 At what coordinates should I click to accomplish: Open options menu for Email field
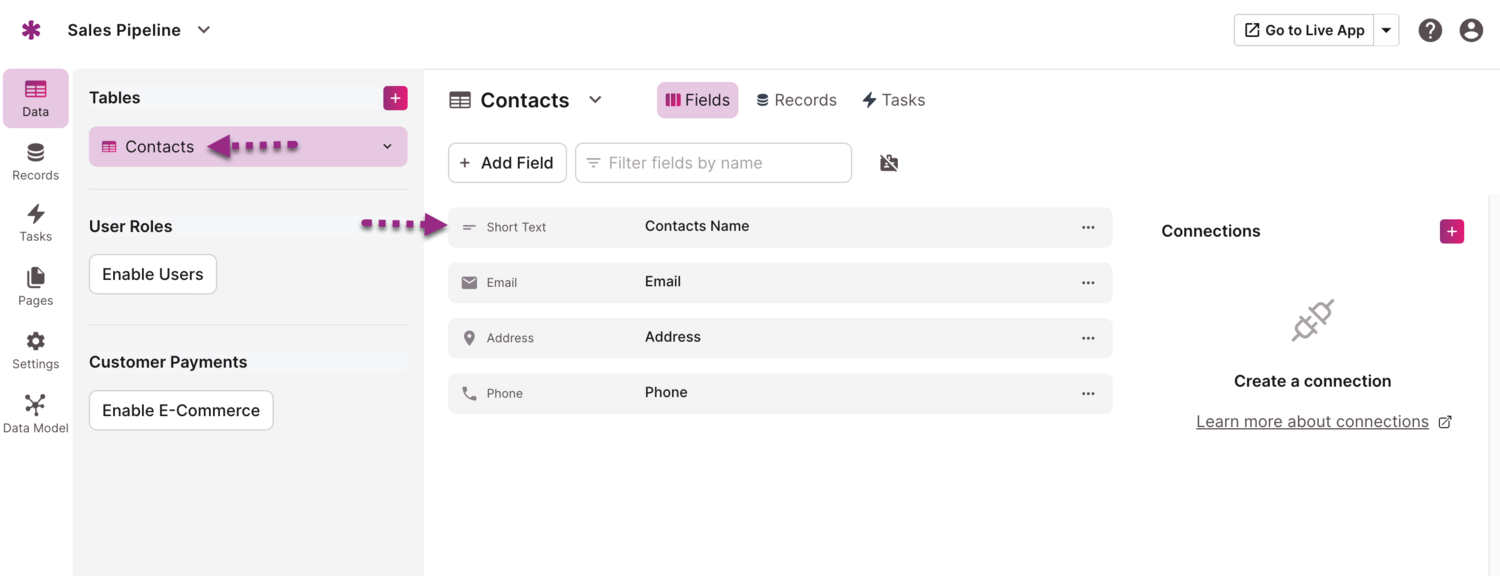[x=1088, y=283]
